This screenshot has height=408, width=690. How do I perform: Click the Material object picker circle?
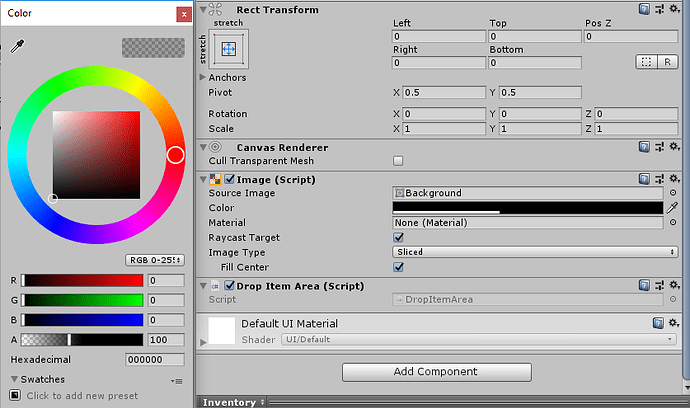(x=673, y=223)
